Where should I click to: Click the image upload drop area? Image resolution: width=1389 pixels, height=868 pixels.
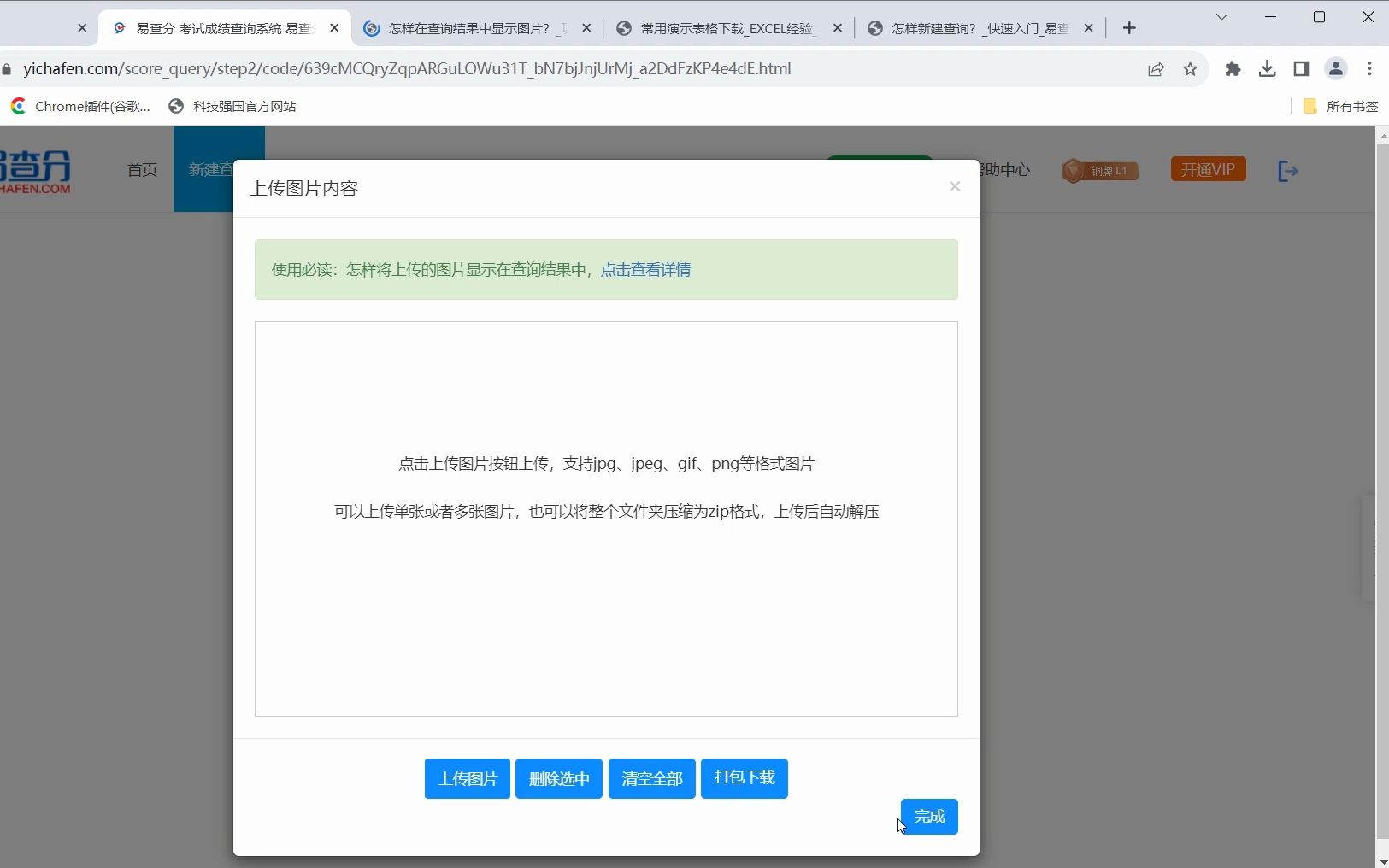pyautogui.click(x=606, y=519)
